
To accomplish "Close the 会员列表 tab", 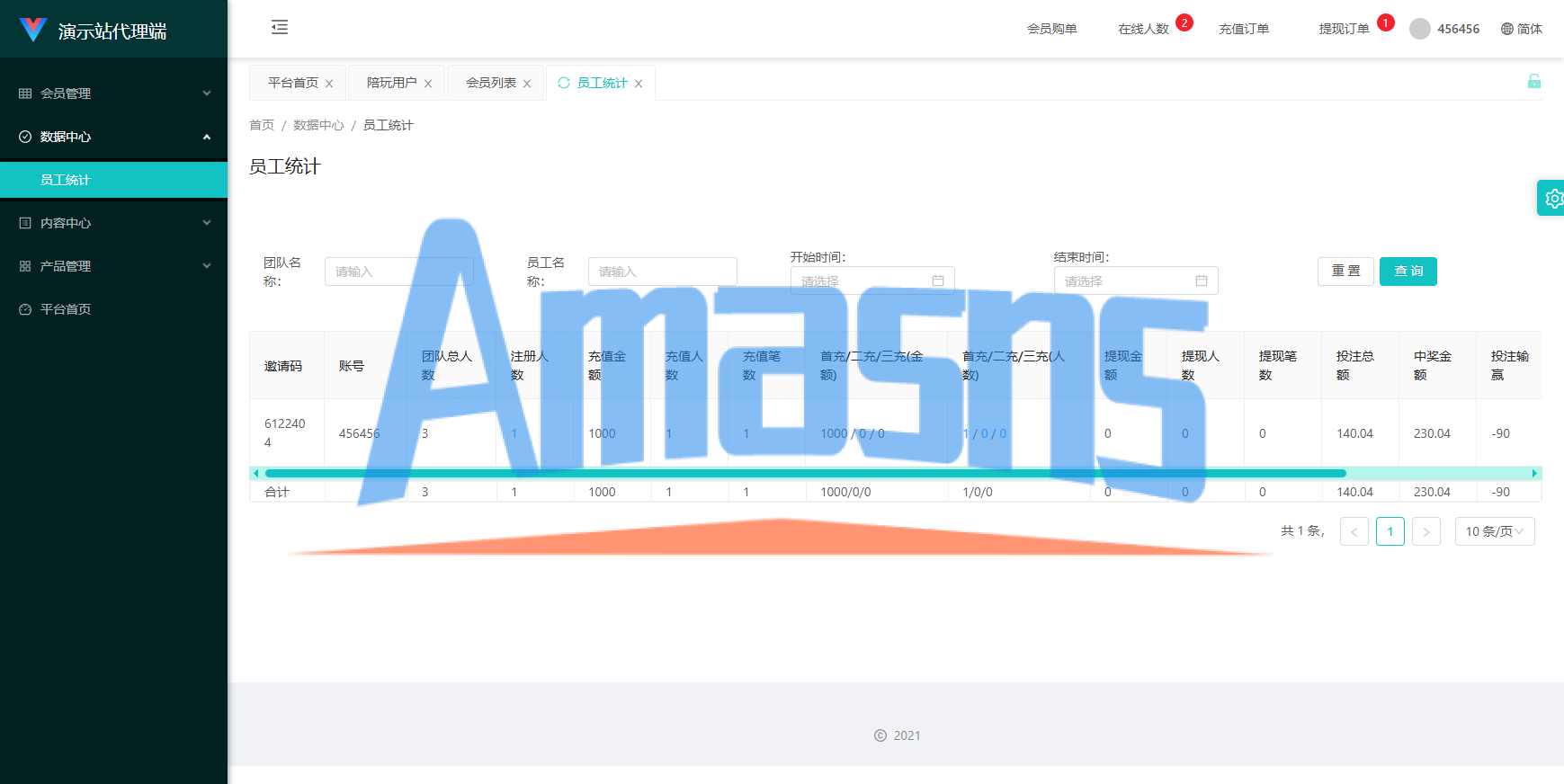I will point(527,84).
